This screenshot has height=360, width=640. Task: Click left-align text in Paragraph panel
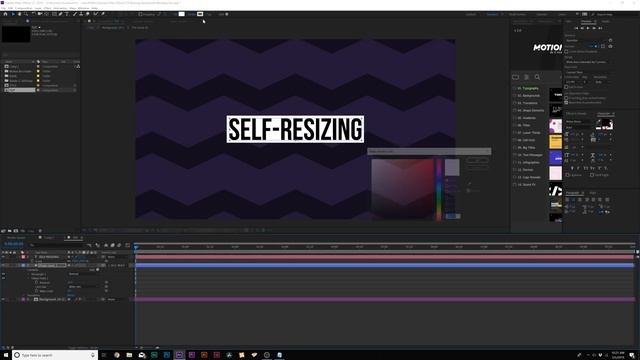click(x=567, y=200)
